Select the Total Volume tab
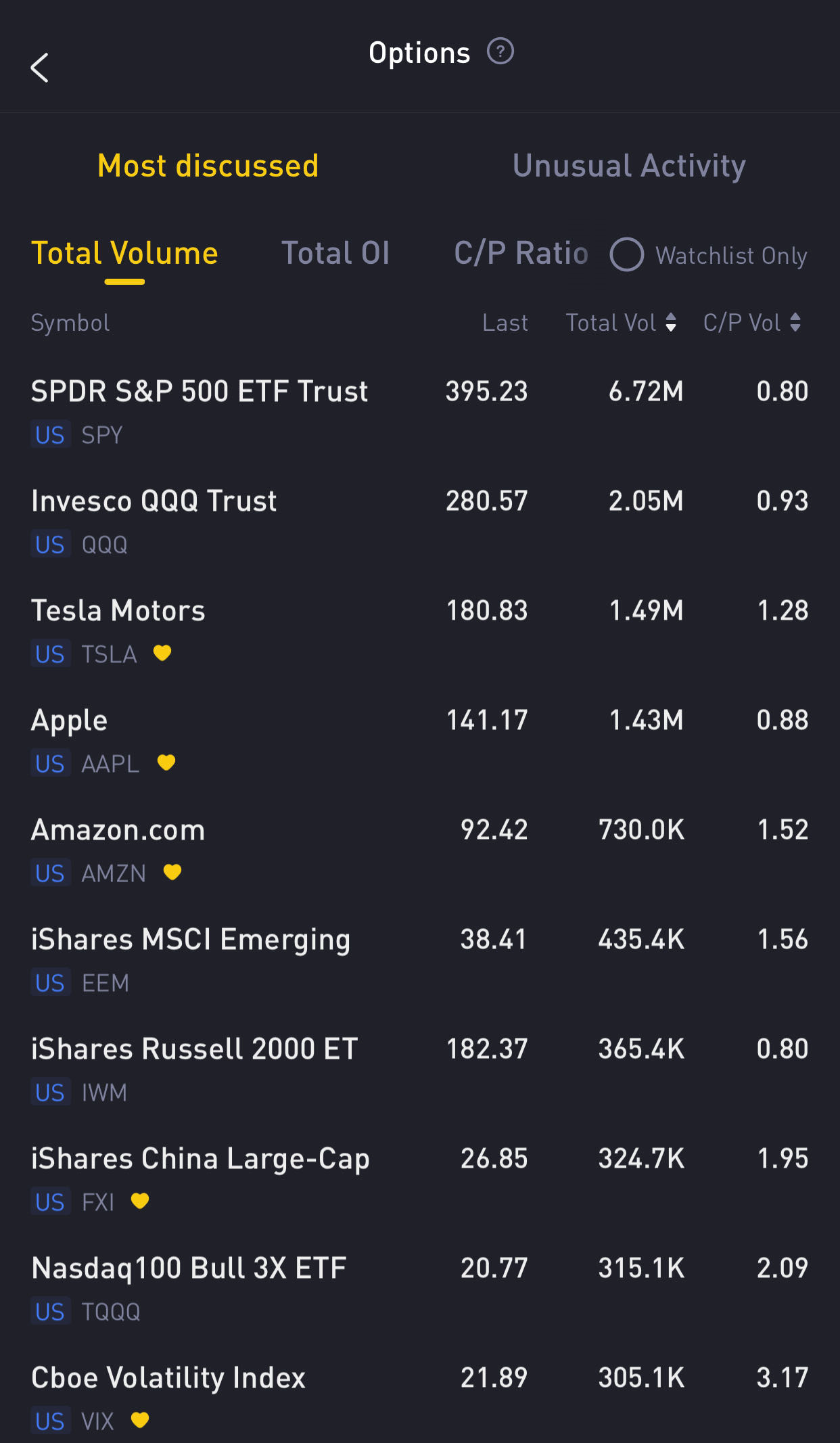This screenshot has width=840, height=1443. pyautogui.click(x=124, y=253)
